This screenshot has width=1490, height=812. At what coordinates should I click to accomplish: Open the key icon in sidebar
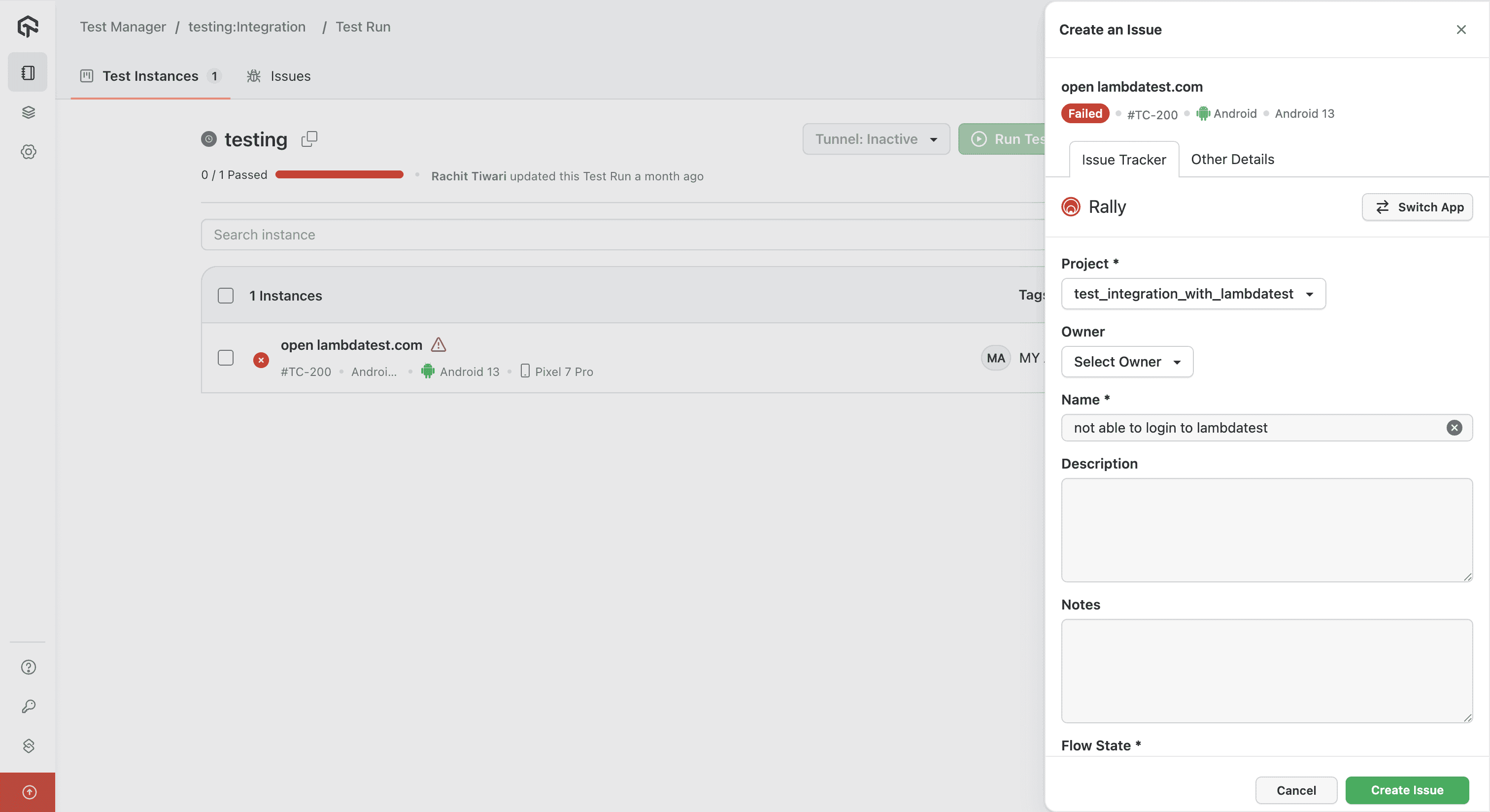[x=29, y=706]
